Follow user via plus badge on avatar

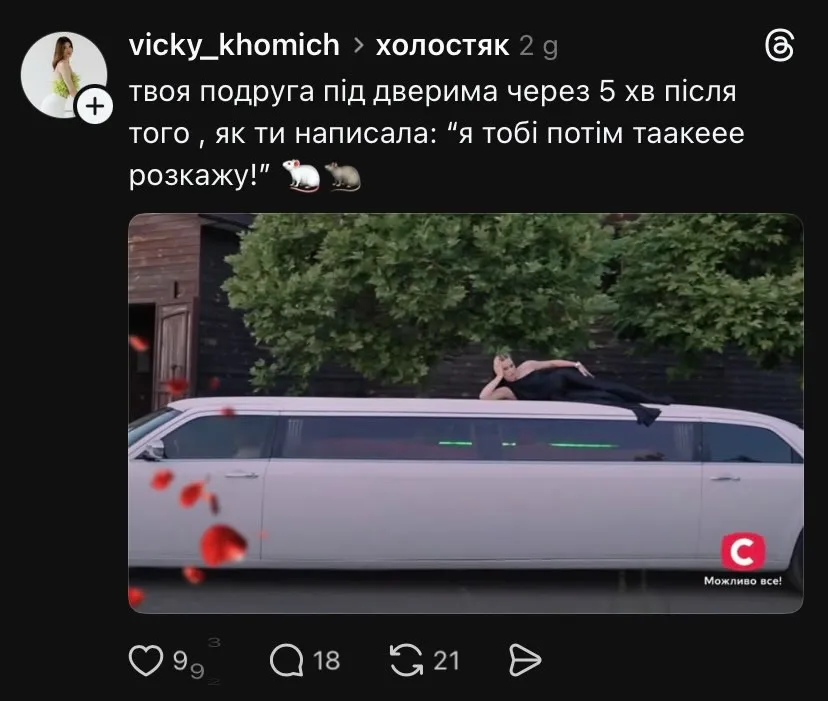[x=95, y=106]
